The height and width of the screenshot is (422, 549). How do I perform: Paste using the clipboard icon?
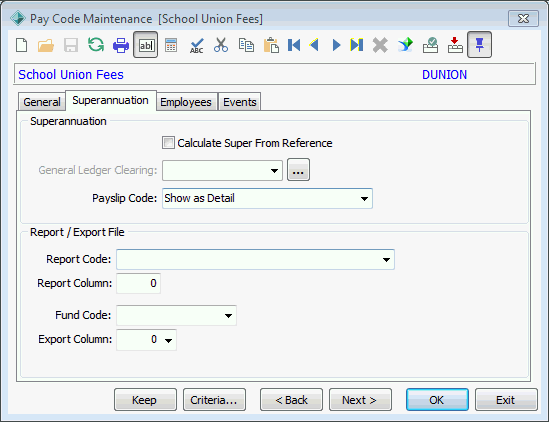pyautogui.click(x=271, y=45)
